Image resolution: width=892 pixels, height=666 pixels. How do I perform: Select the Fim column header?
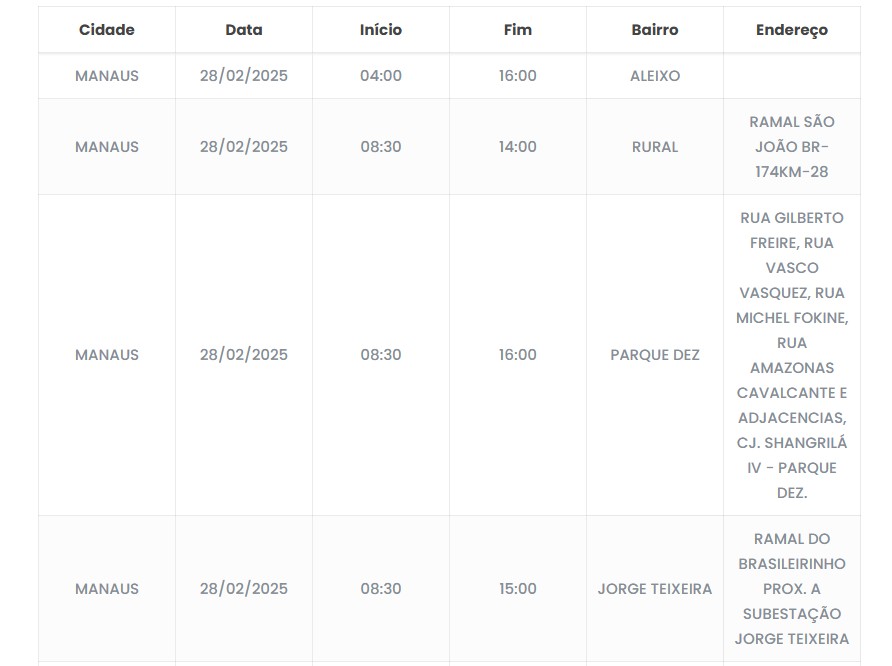[x=517, y=30]
